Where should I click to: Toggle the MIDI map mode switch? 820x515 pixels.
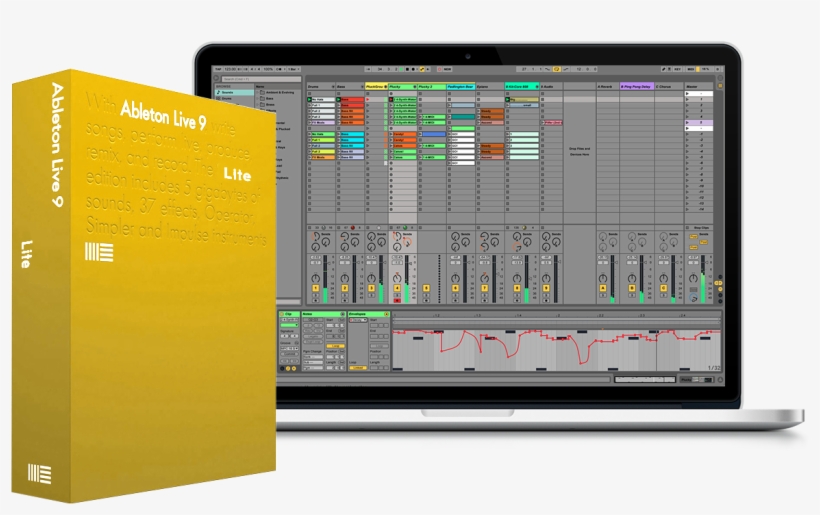[690, 70]
